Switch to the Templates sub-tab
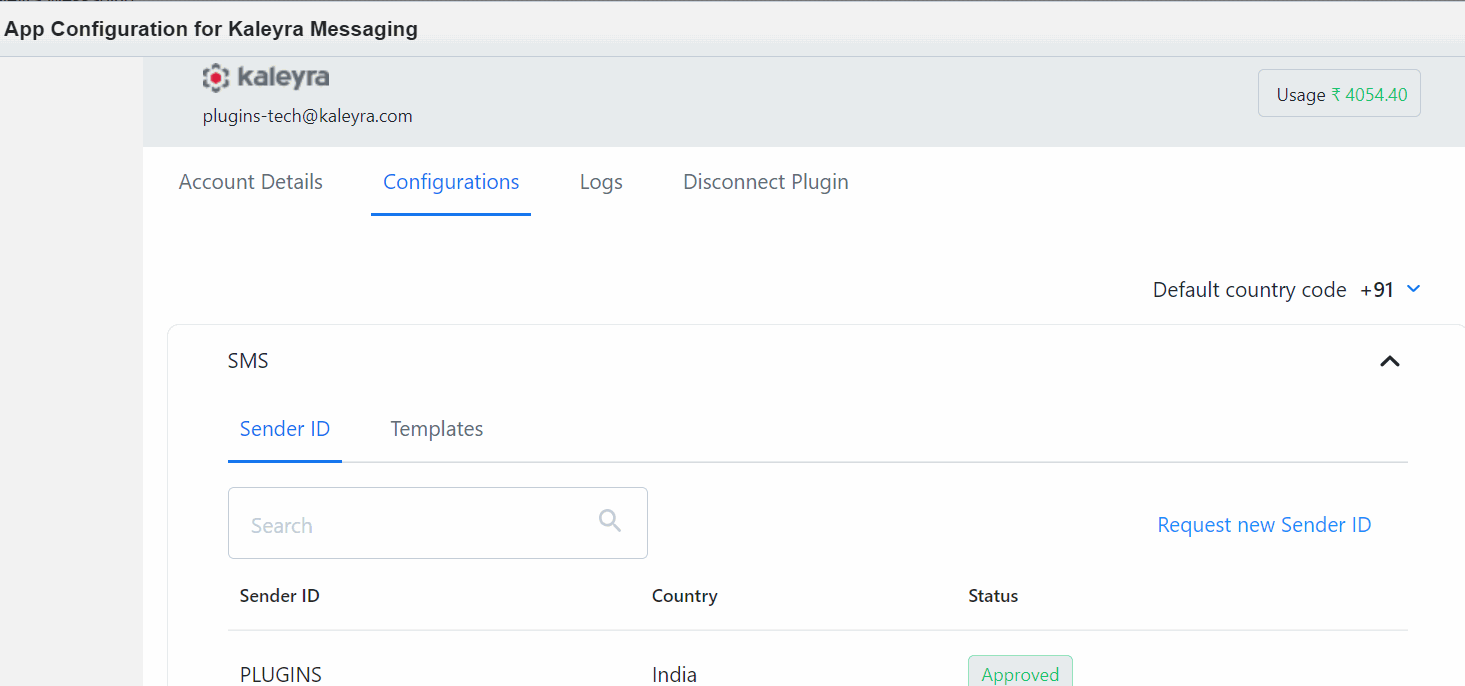Viewport: 1465px width, 686px height. pos(437,429)
